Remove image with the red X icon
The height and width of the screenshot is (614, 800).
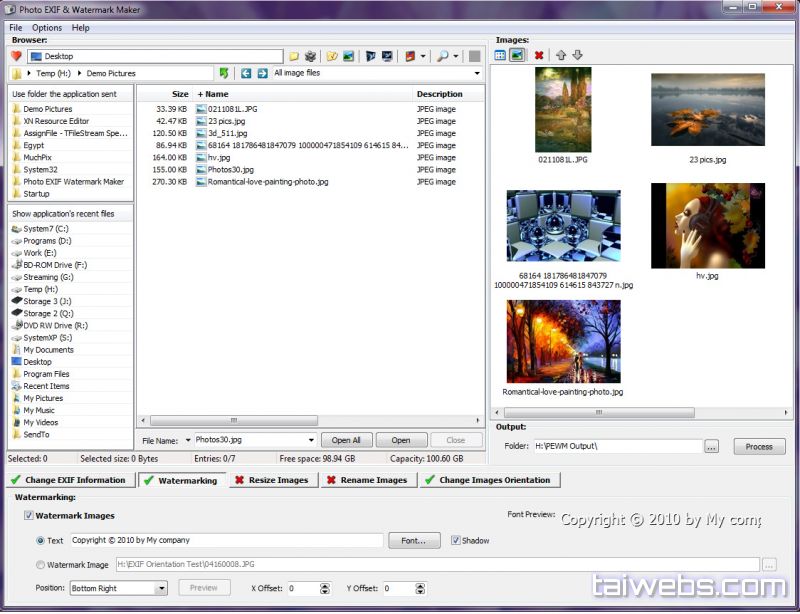tap(539, 55)
